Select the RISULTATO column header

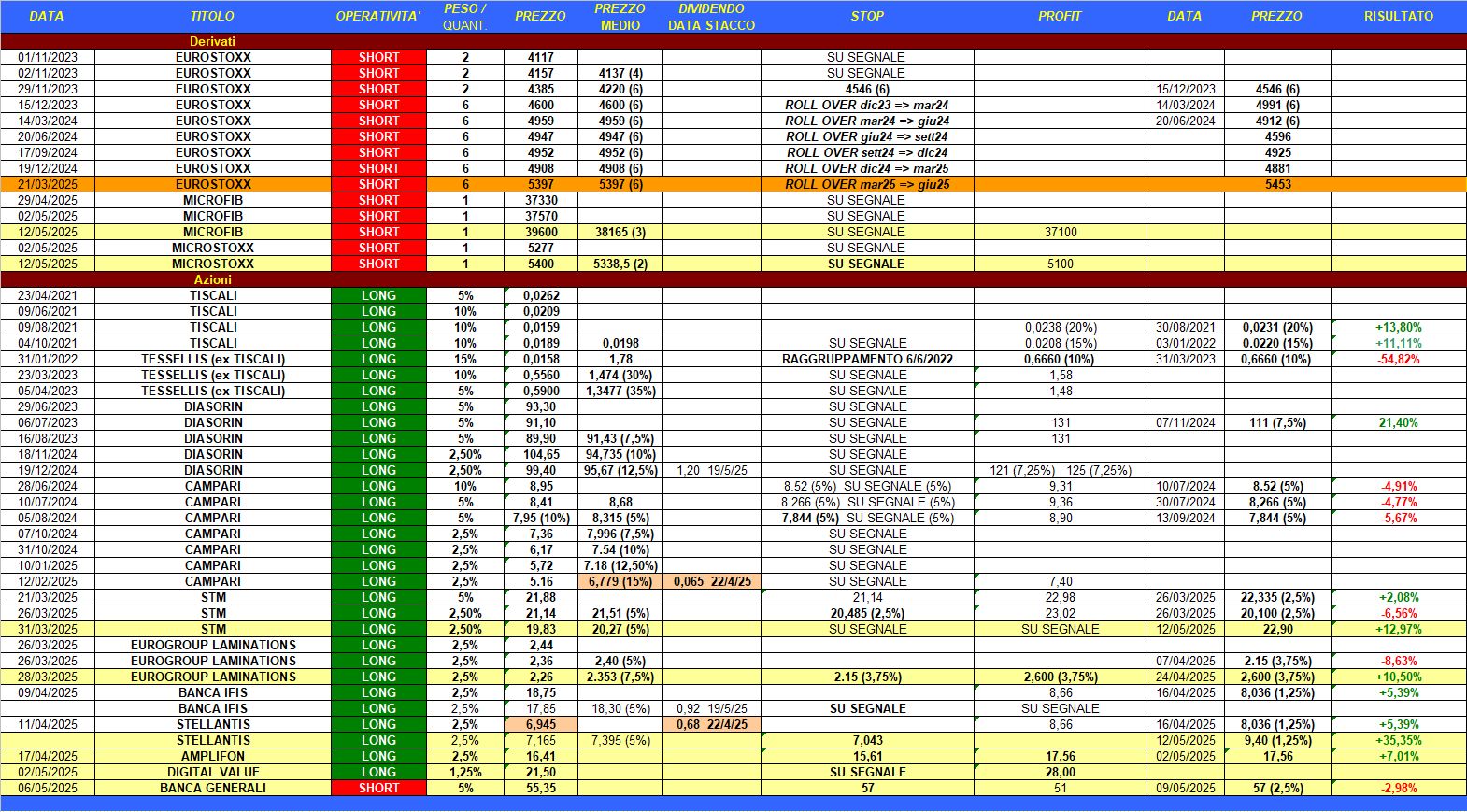(1399, 16)
